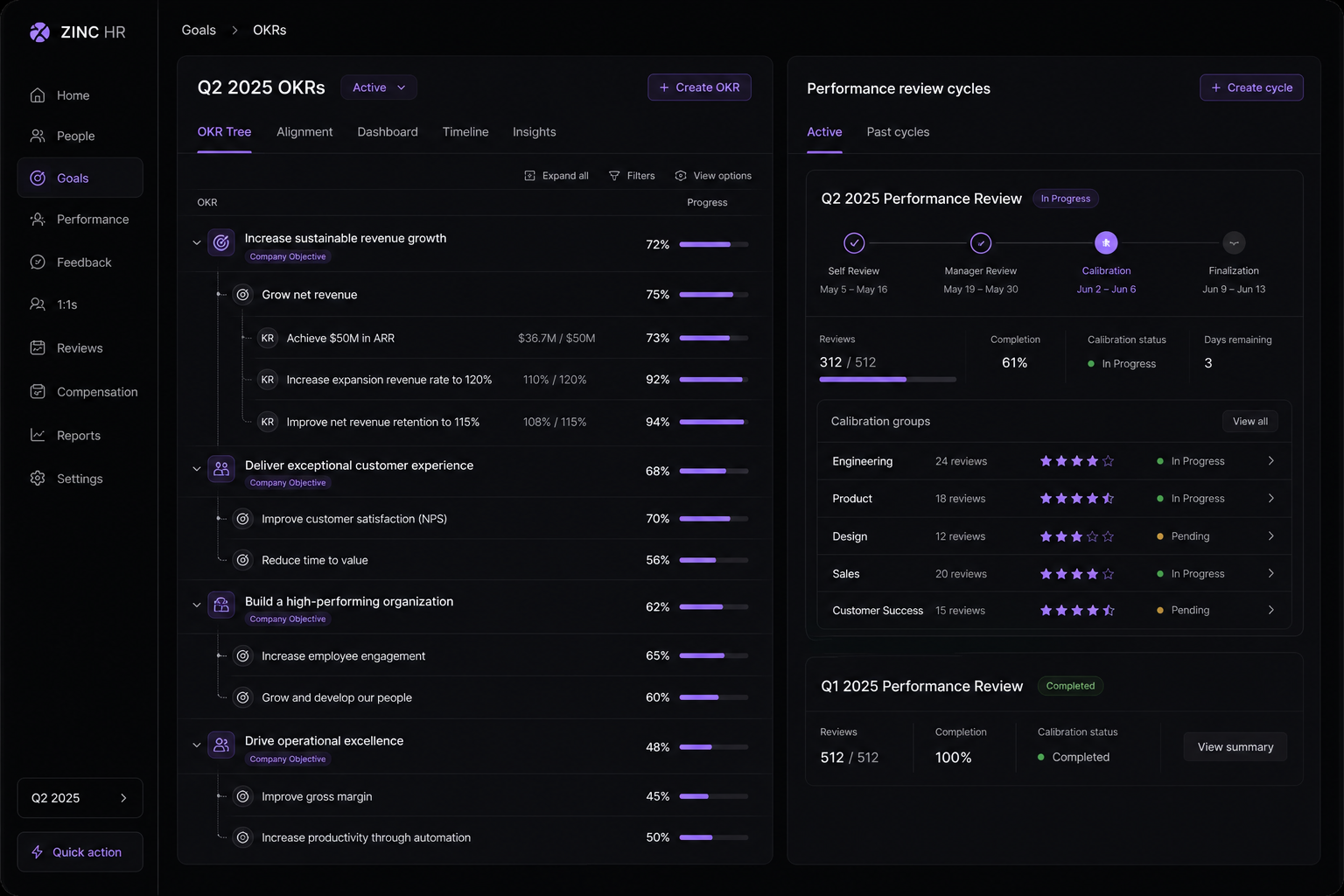Open the Customer Success group chevron
Screen dimensions: 1344x896
click(1271, 611)
